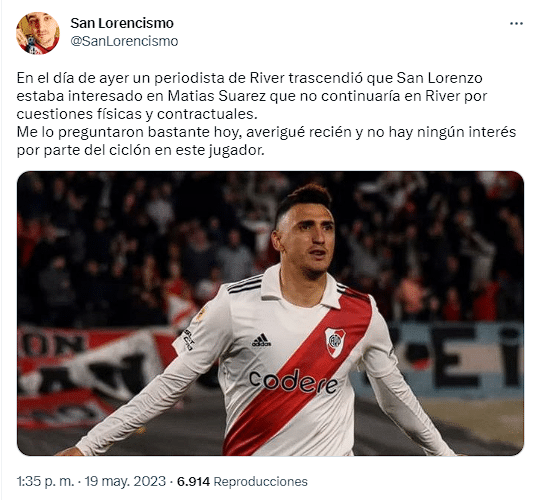Click the word Reproducciones below the tweet
This screenshot has width=540, height=500.
(260, 481)
